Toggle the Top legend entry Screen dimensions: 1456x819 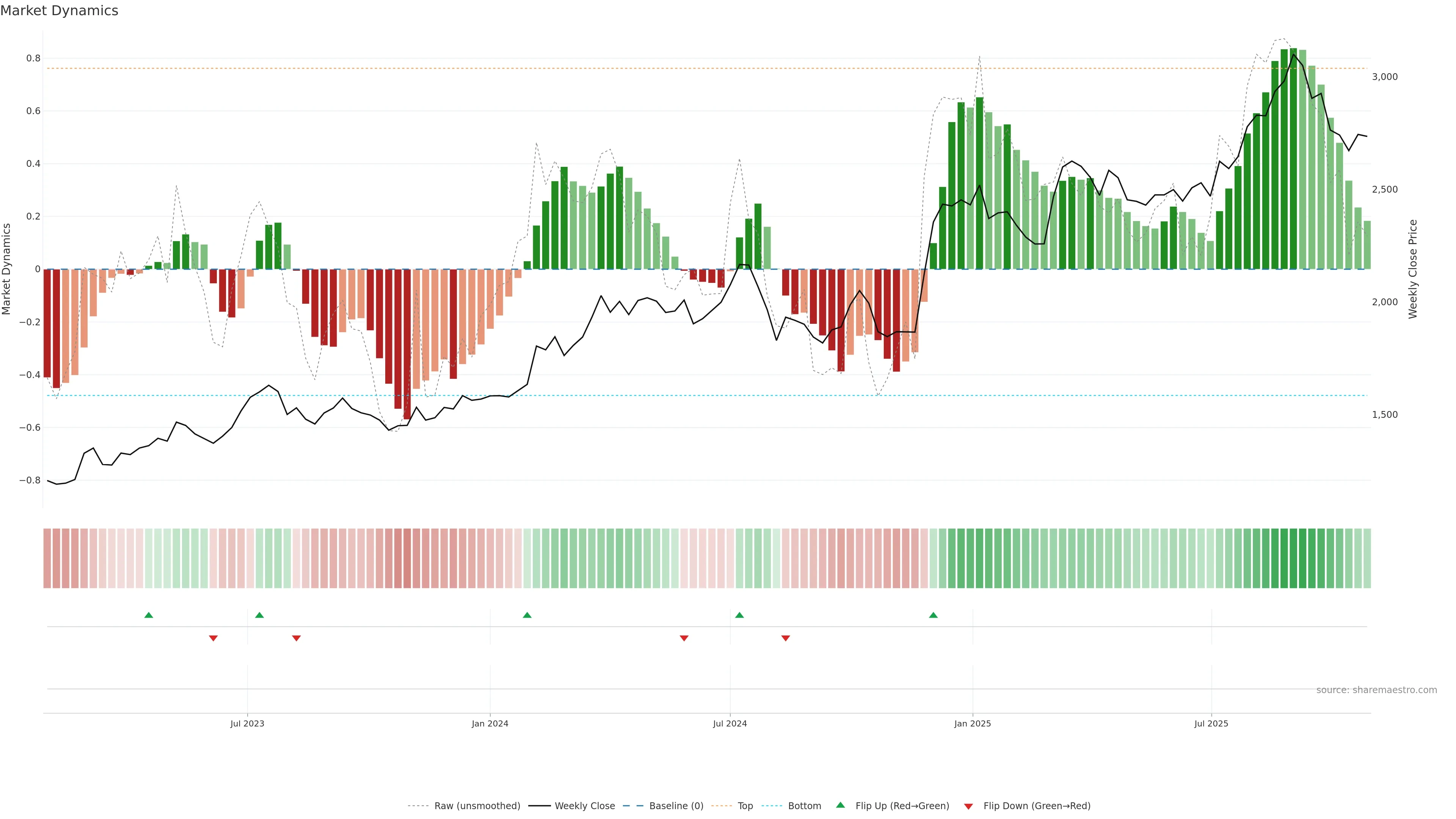[x=745, y=806]
